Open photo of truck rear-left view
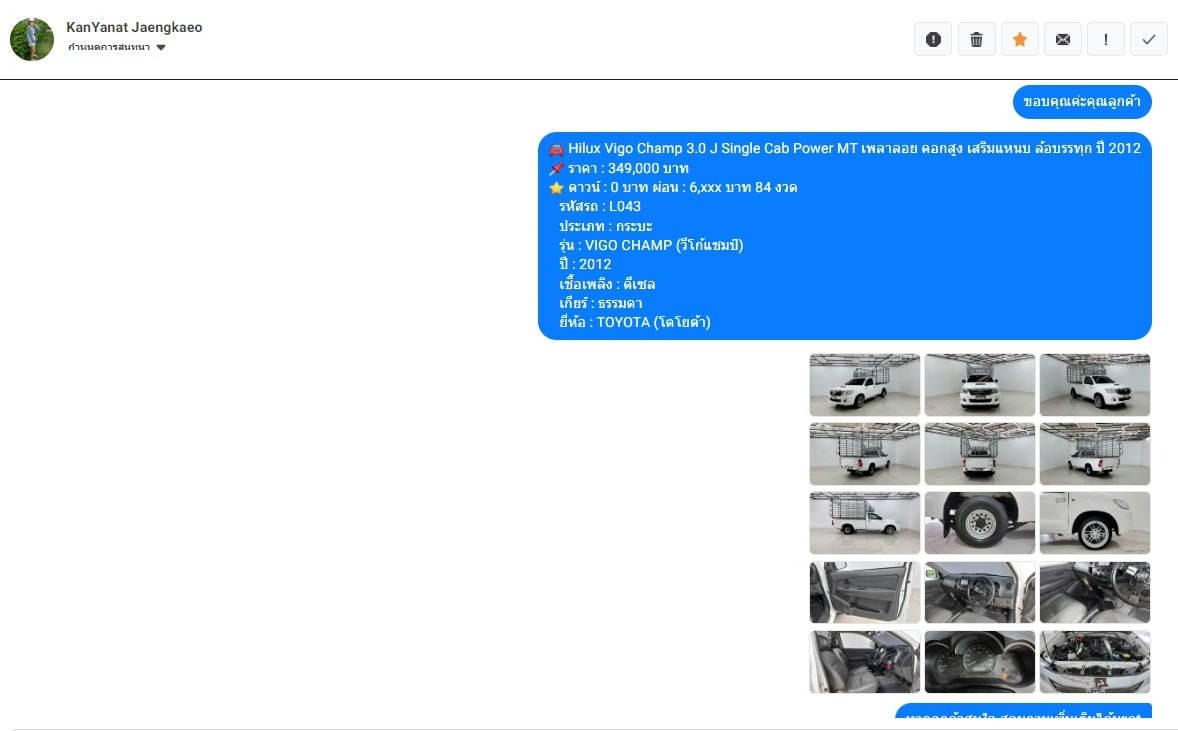 pos(865,454)
